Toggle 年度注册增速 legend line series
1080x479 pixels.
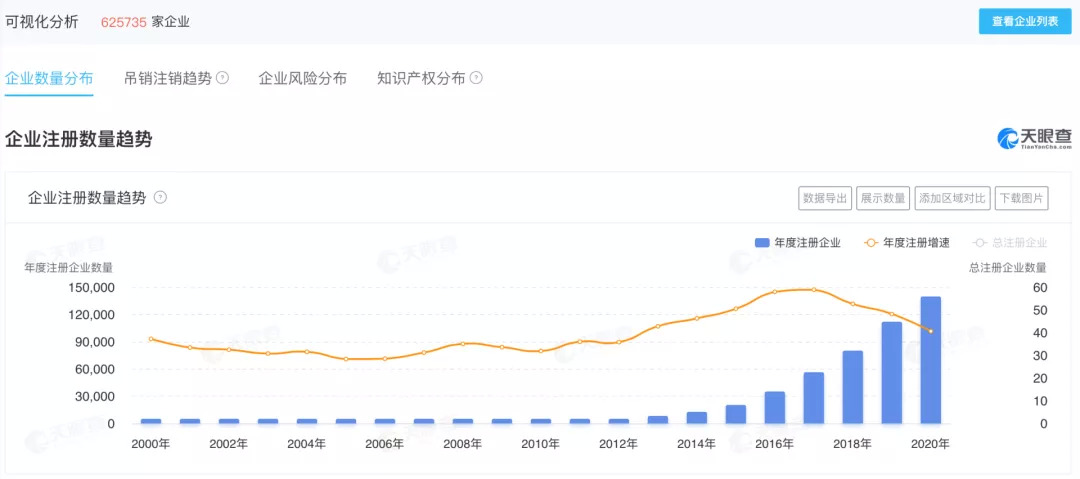click(907, 242)
